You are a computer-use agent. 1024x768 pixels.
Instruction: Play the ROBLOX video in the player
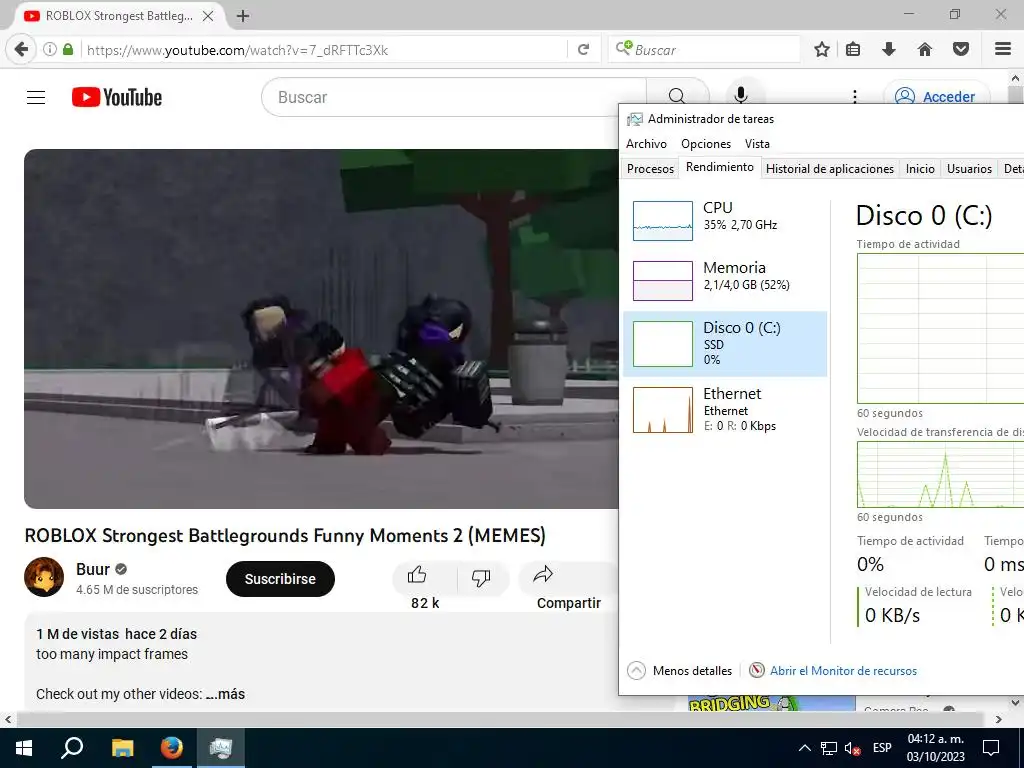click(321, 328)
